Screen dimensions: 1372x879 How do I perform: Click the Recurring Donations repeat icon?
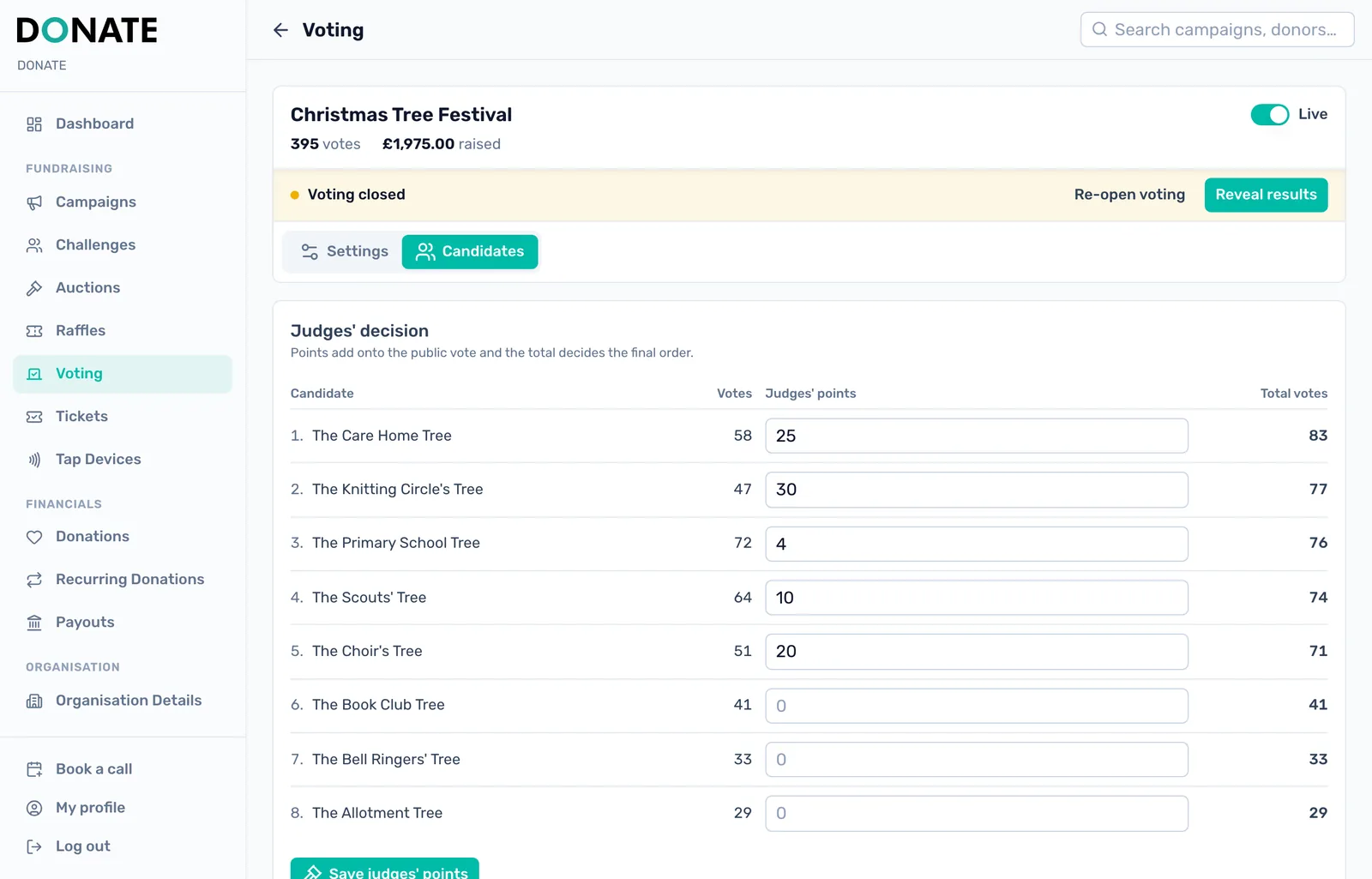[x=34, y=580]
